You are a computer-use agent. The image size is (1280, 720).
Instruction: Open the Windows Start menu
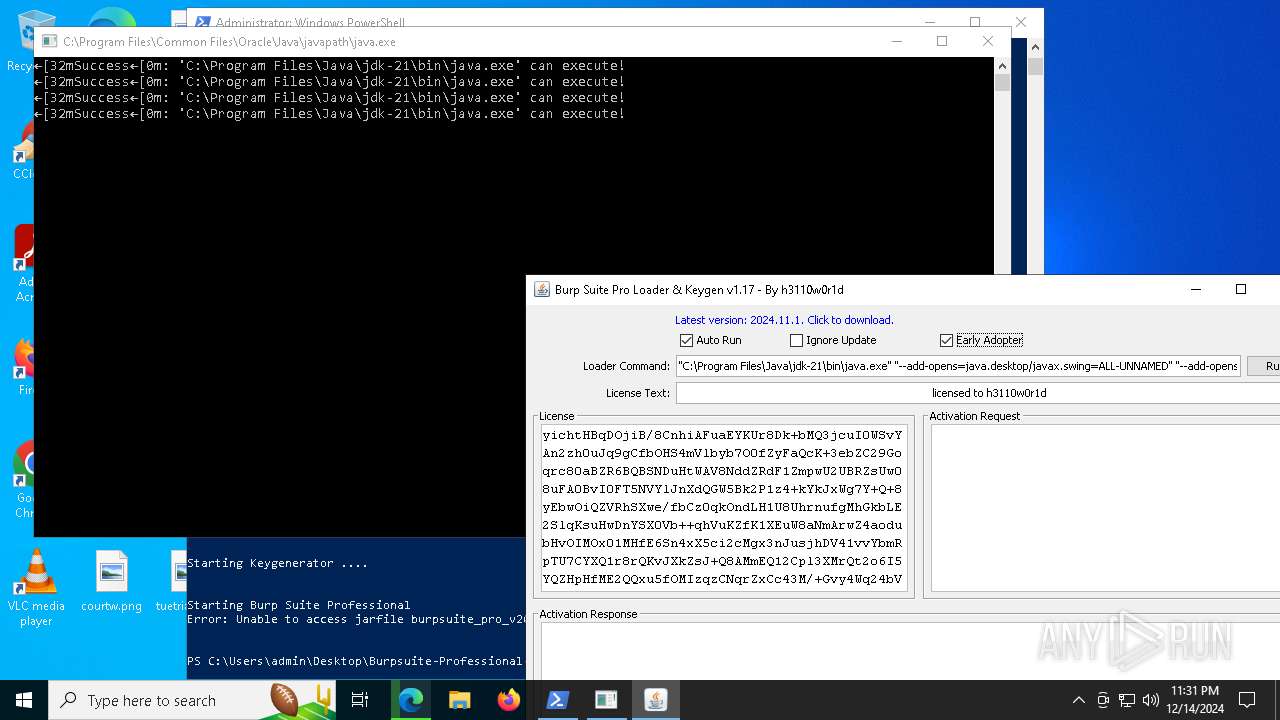pyautogui.click(x=24, y=700)
